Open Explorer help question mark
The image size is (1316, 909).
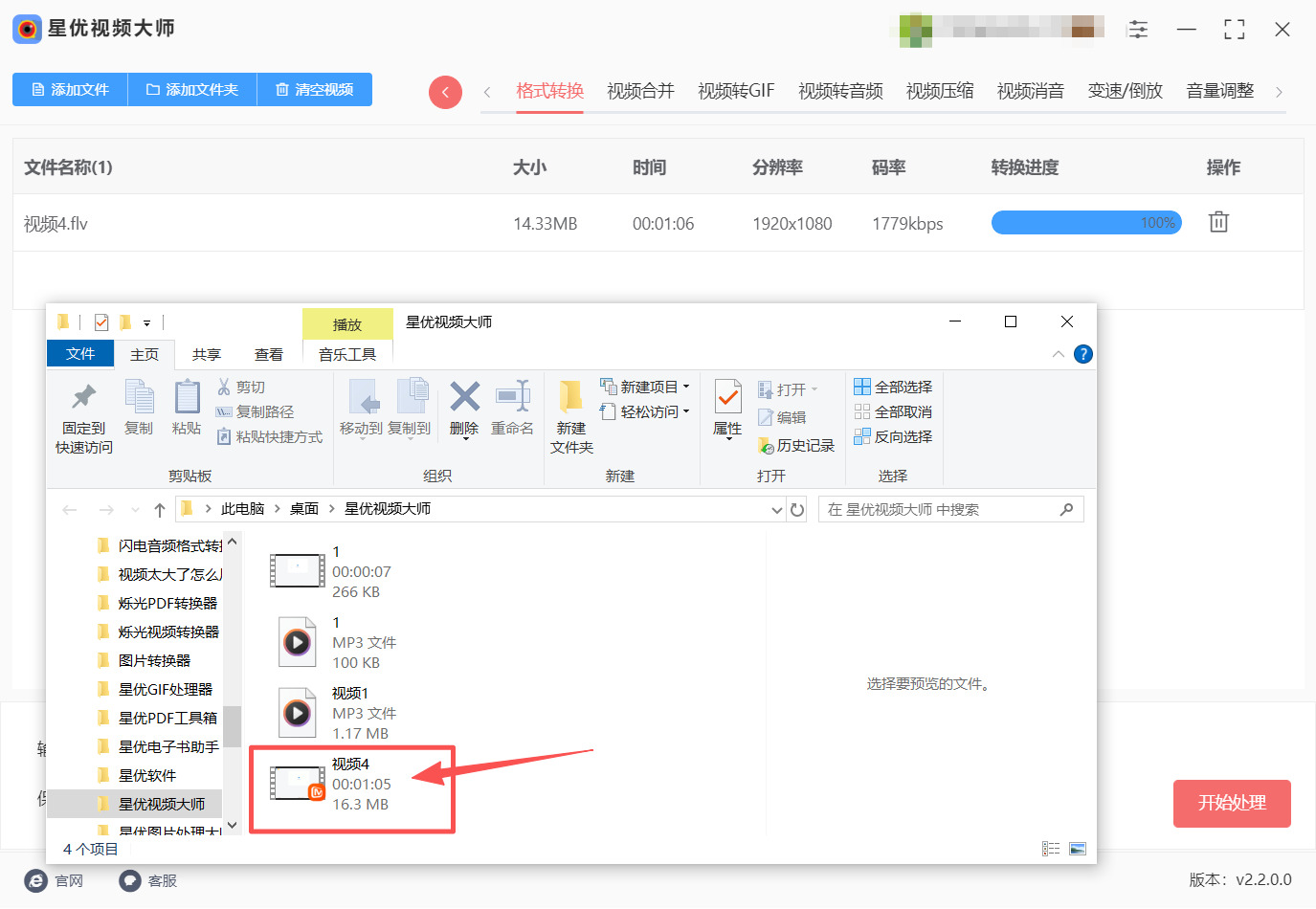coord(1083,354)
